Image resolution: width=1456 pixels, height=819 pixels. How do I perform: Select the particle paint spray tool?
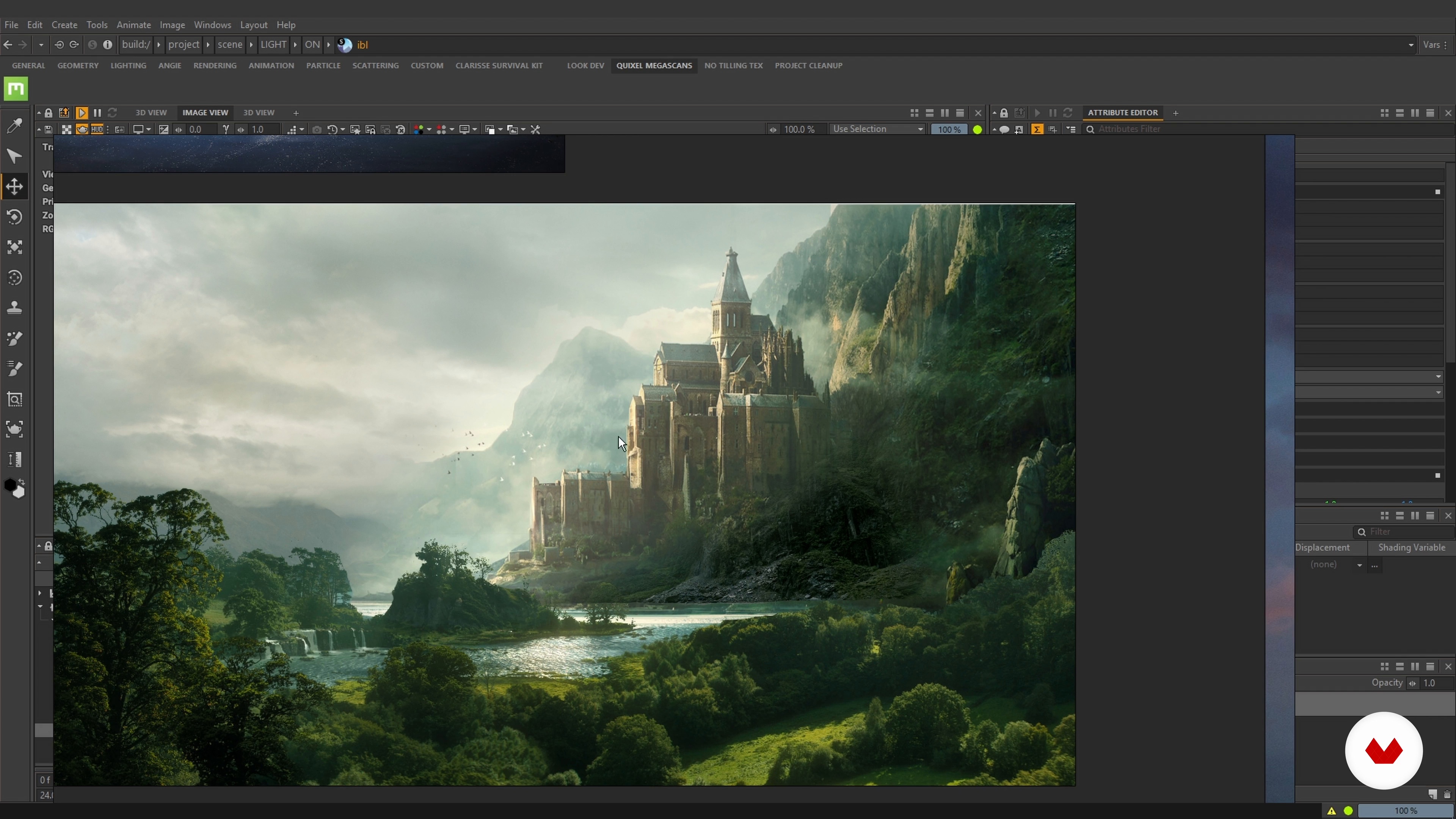click(15, 339)
